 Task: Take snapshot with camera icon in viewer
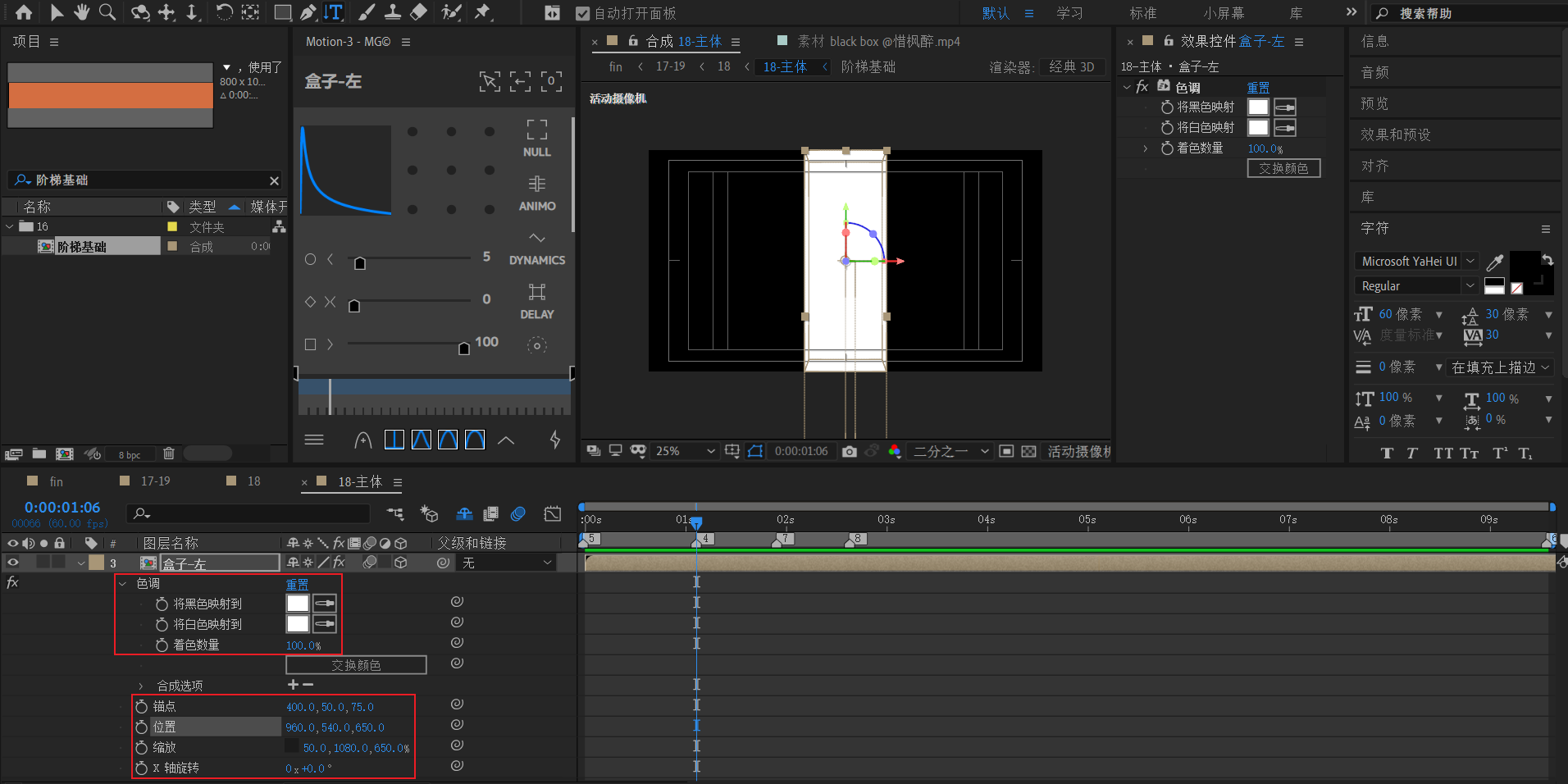pos(850,451)
